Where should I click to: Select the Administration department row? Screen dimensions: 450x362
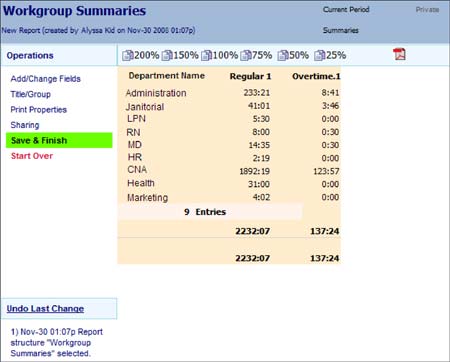click(x=229, y=93)
